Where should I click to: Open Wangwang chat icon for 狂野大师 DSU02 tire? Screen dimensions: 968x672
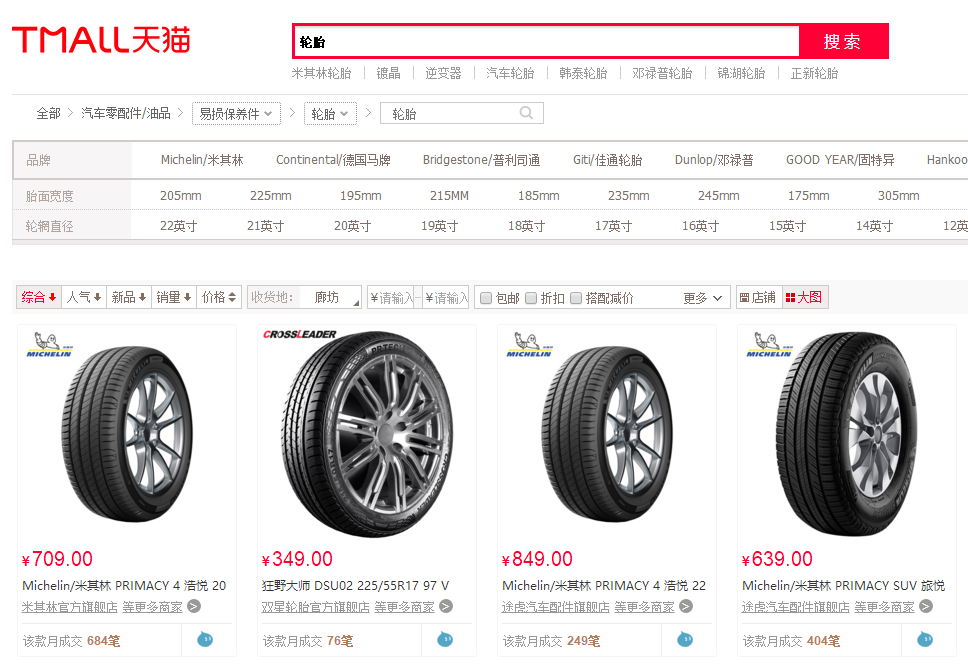(x=444, y=639)
